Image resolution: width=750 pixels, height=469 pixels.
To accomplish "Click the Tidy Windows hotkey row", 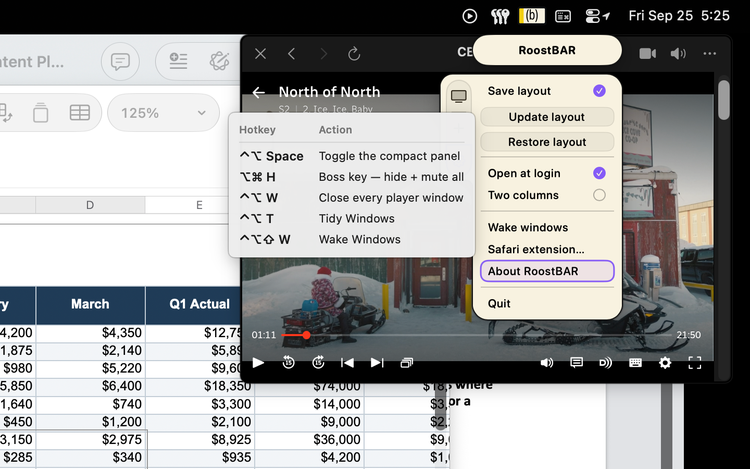I will (352, 218).
